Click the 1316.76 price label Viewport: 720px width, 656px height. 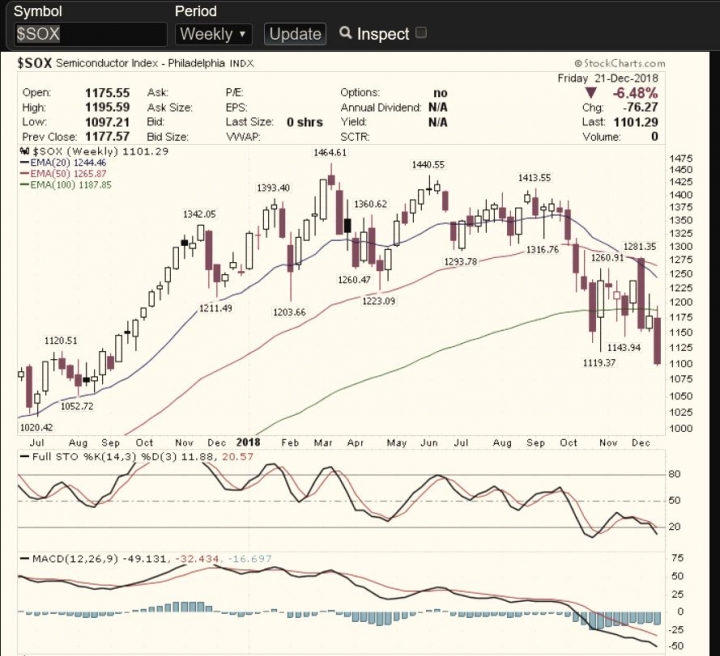[542, 250]
